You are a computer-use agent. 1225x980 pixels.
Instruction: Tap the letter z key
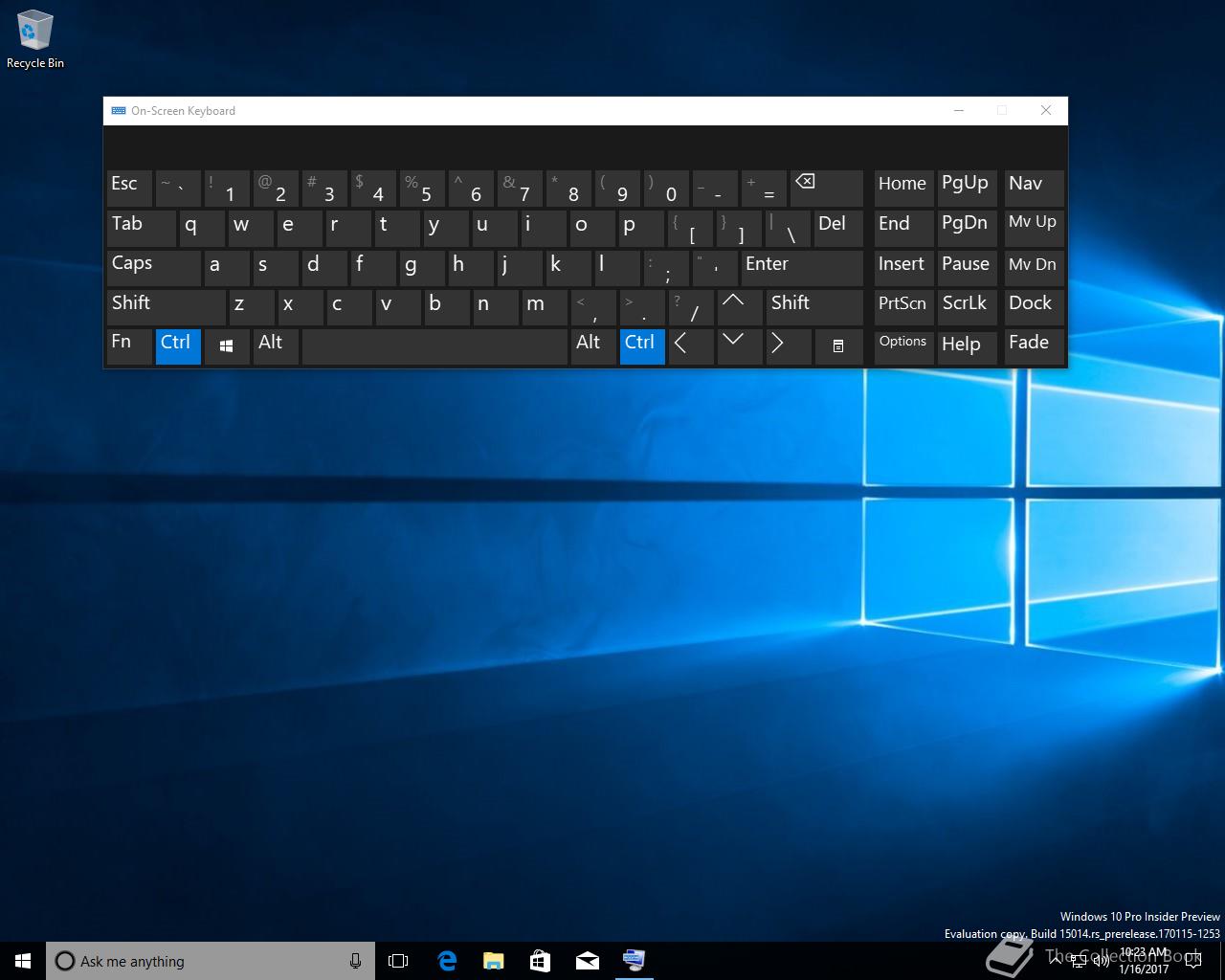click(x=251, y=307)
